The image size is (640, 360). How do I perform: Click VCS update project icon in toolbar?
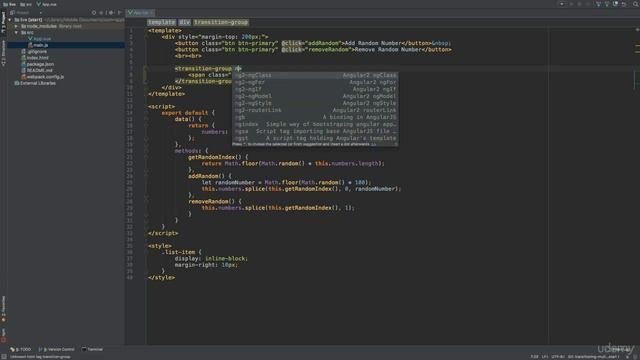click(598, 4)
